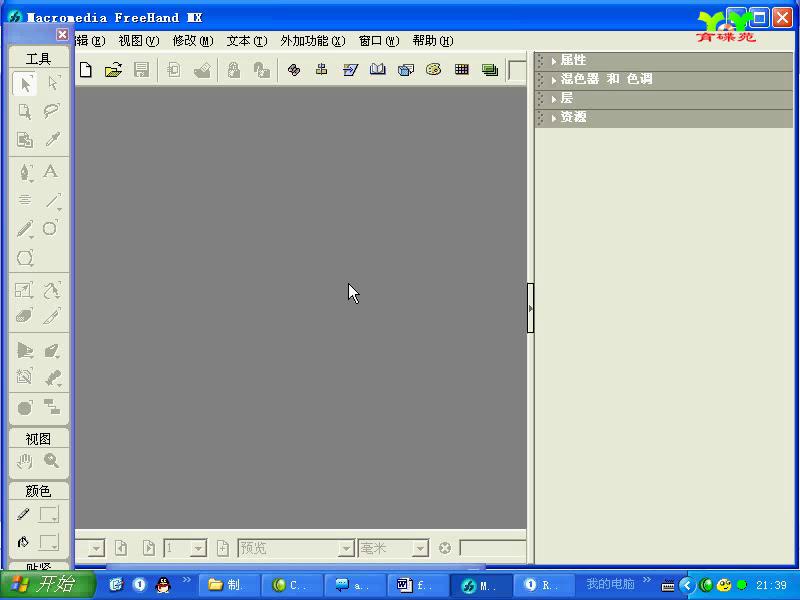Activate the Eyedropper tool
The width and height of the screenshot is (800, 600).
(x=52, y=139)
